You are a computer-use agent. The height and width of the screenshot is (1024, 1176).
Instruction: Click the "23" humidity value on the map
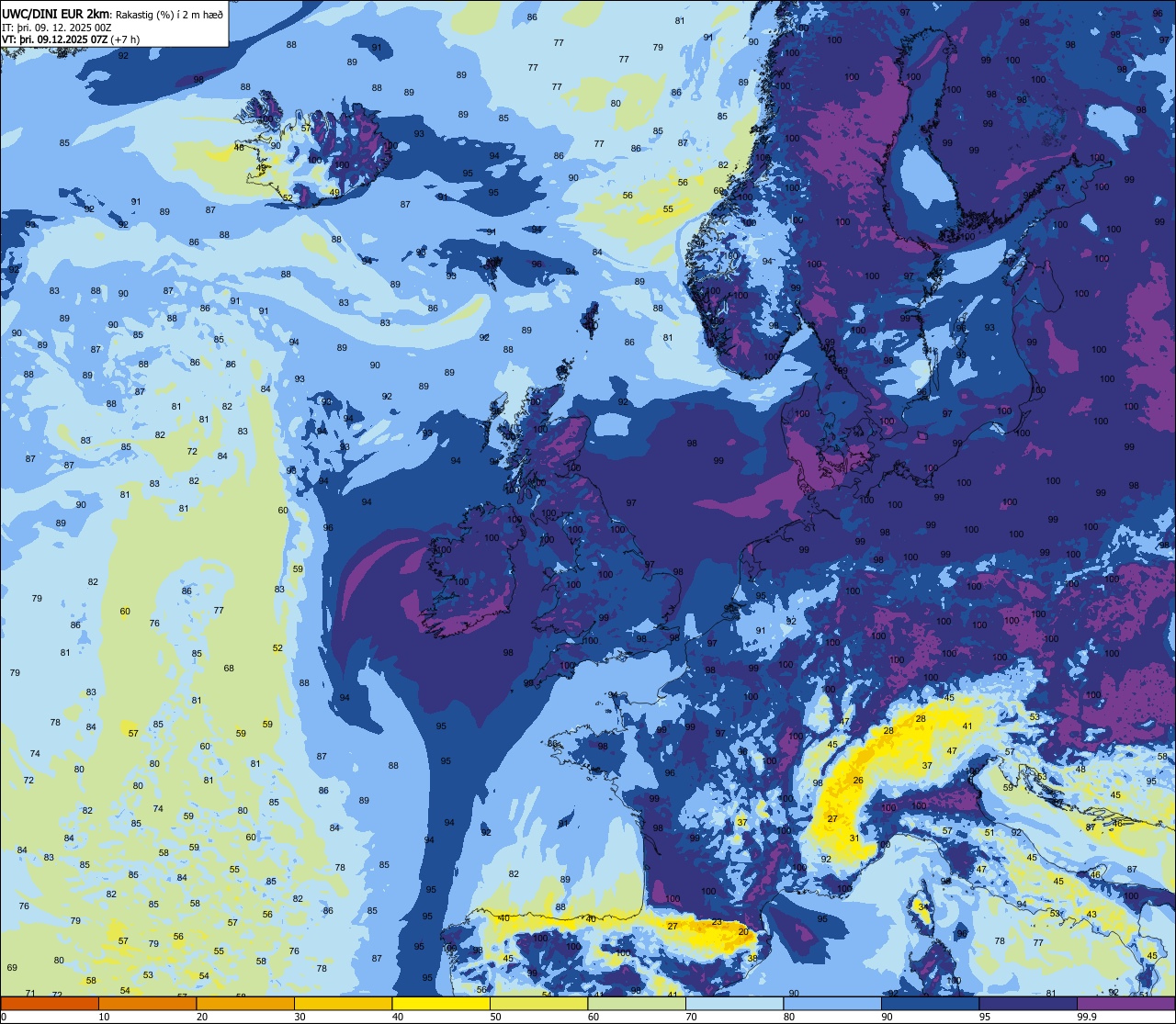point(717,922)
